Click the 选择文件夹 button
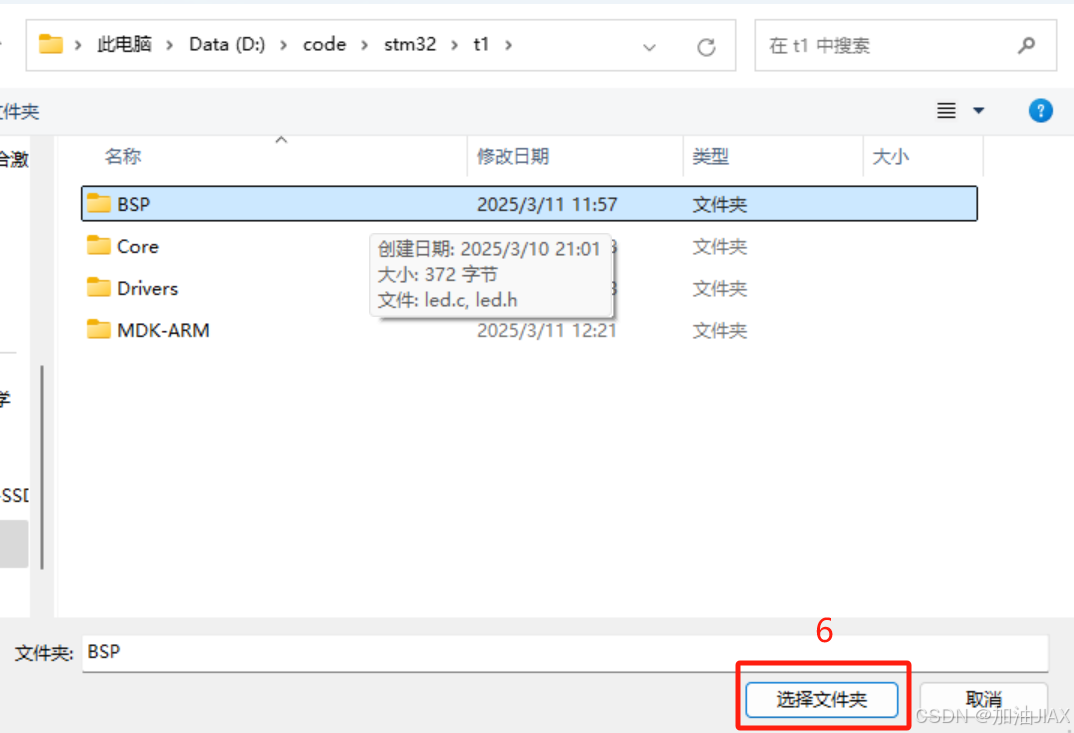The height and width of the screenshot is (733, 1074). 821,699
